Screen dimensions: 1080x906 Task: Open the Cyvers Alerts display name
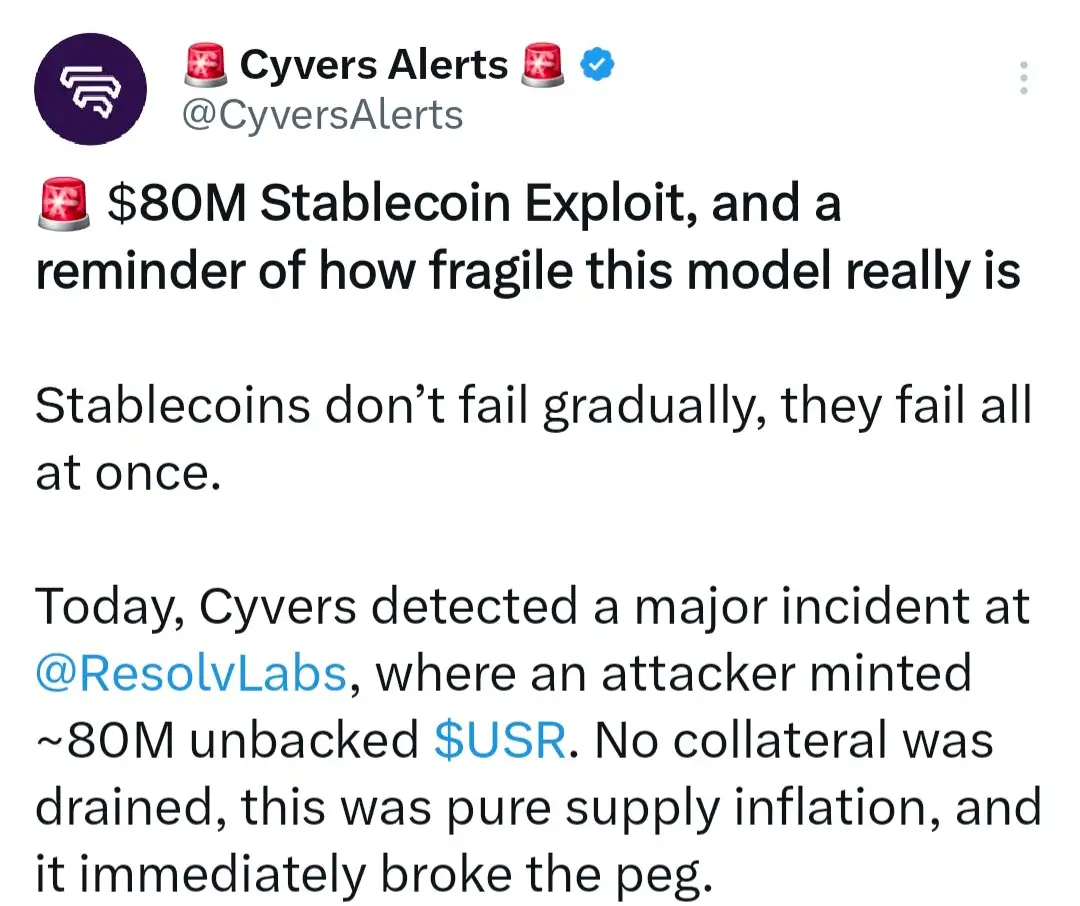point(374,66)
